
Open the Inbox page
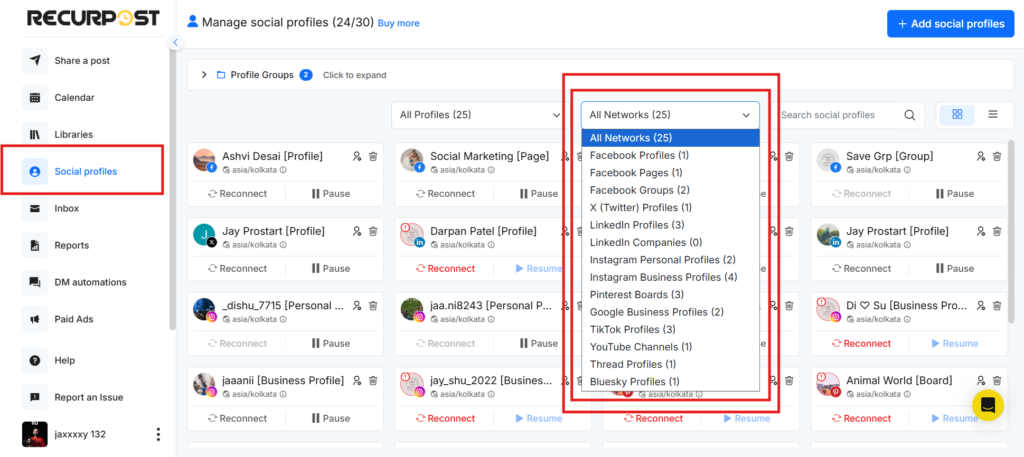(x=66, y=209)
